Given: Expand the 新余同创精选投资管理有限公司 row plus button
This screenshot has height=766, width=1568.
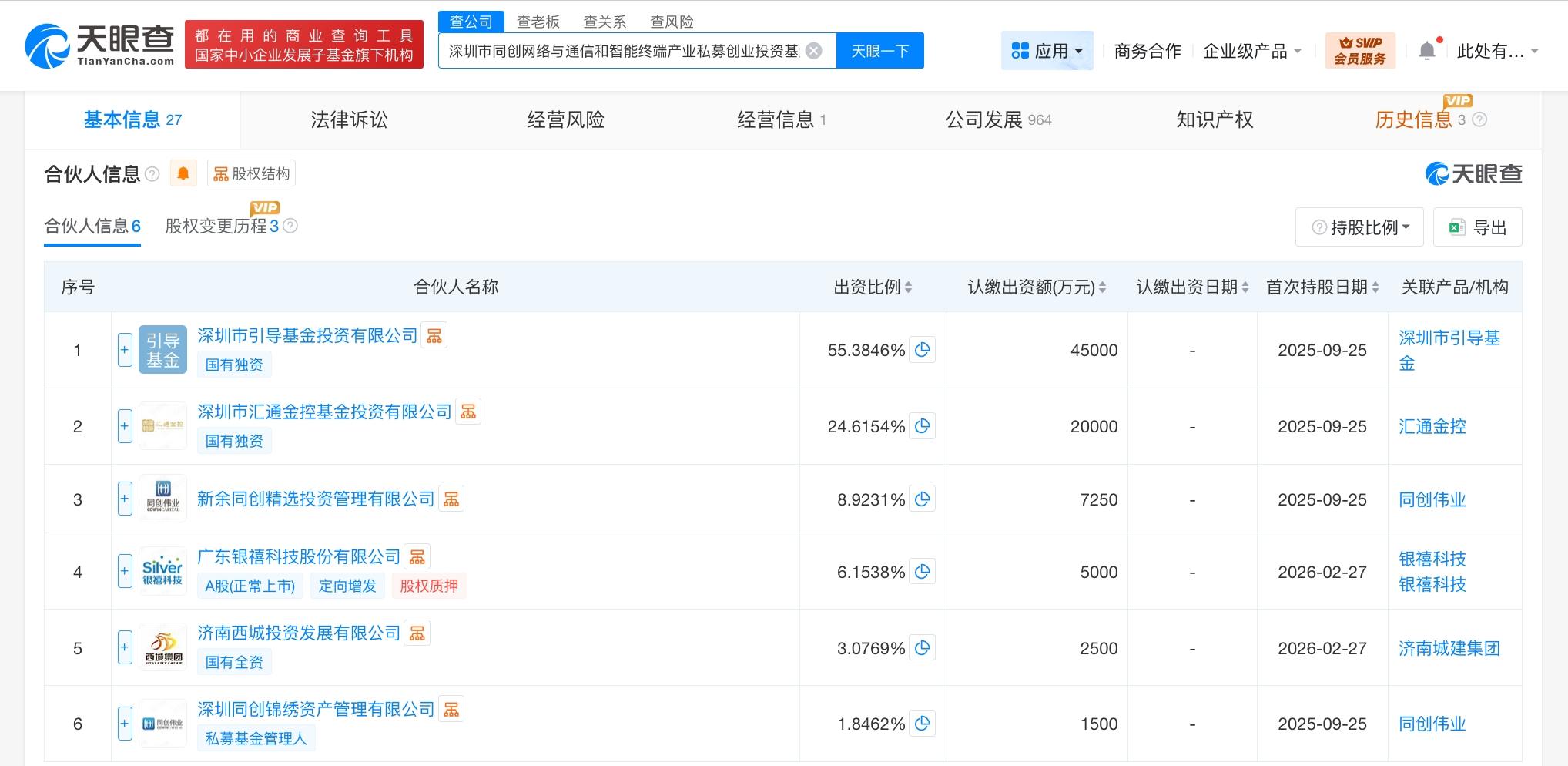Looking at the screenshot, I should coord(125,499).
